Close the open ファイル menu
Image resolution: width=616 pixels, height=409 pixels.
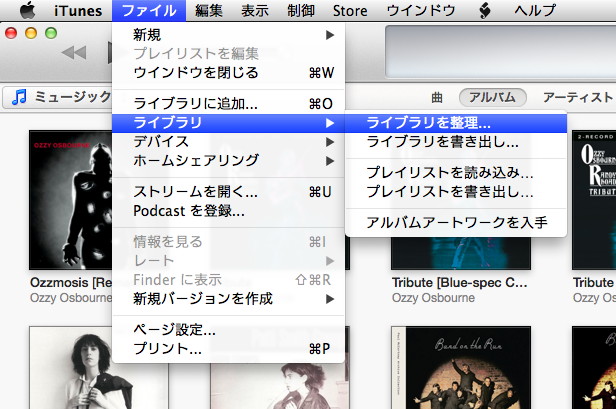click(149, 11)
